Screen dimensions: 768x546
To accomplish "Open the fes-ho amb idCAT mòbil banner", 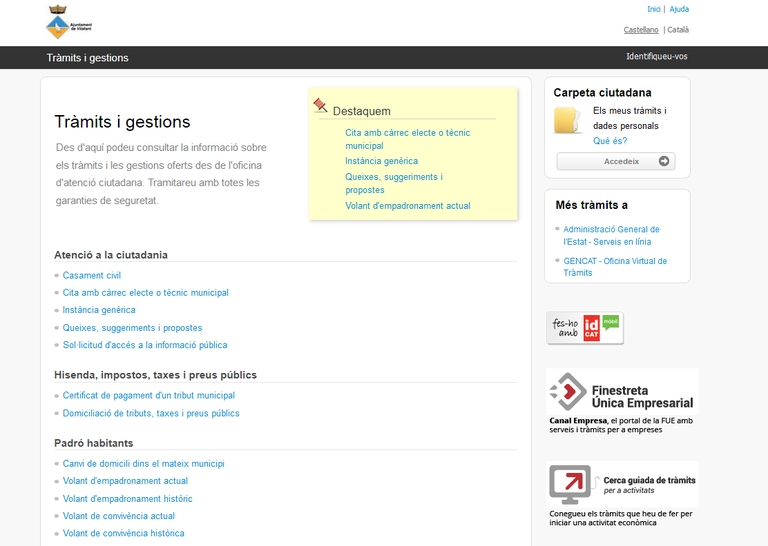I will coord(585,328).
